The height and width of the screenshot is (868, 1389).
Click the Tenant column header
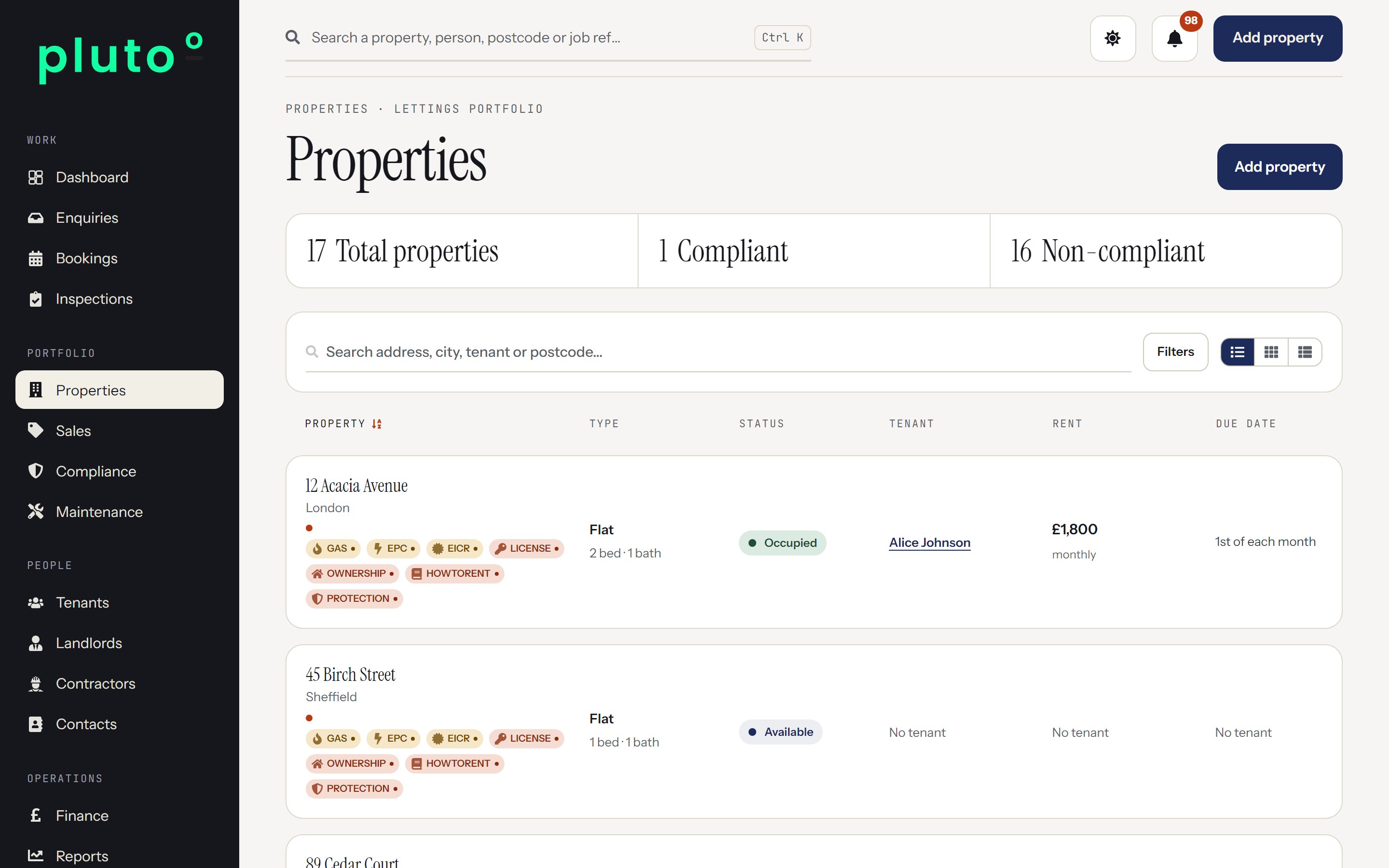click(912, 424)
